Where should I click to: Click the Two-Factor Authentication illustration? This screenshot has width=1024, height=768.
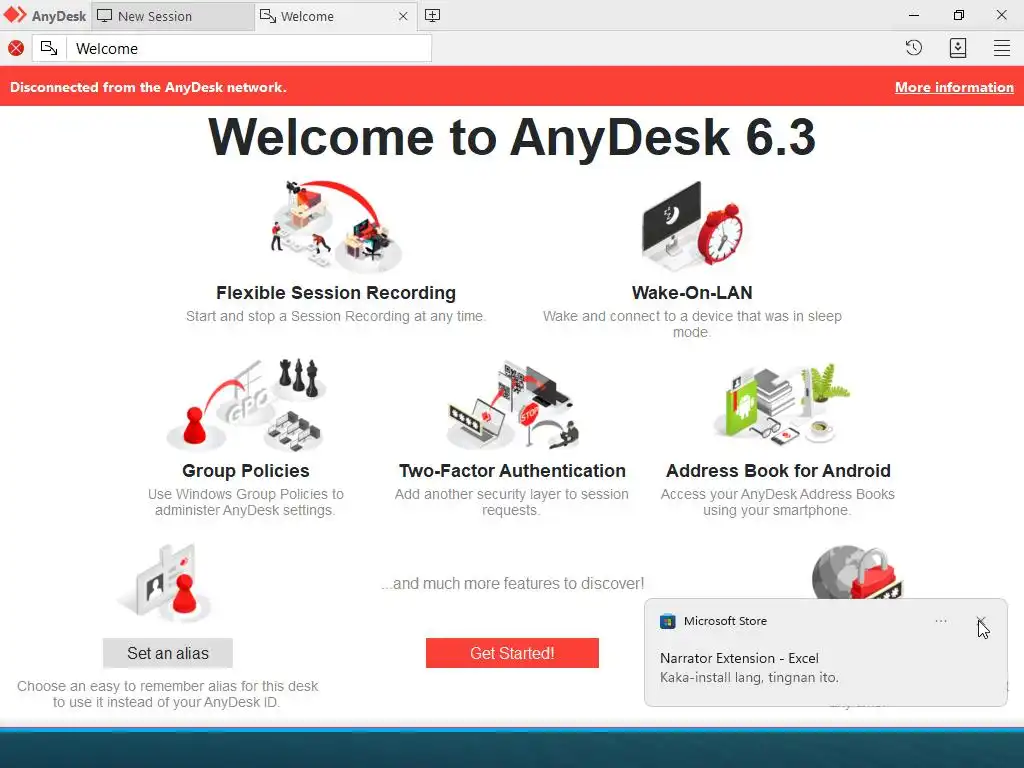513,404
